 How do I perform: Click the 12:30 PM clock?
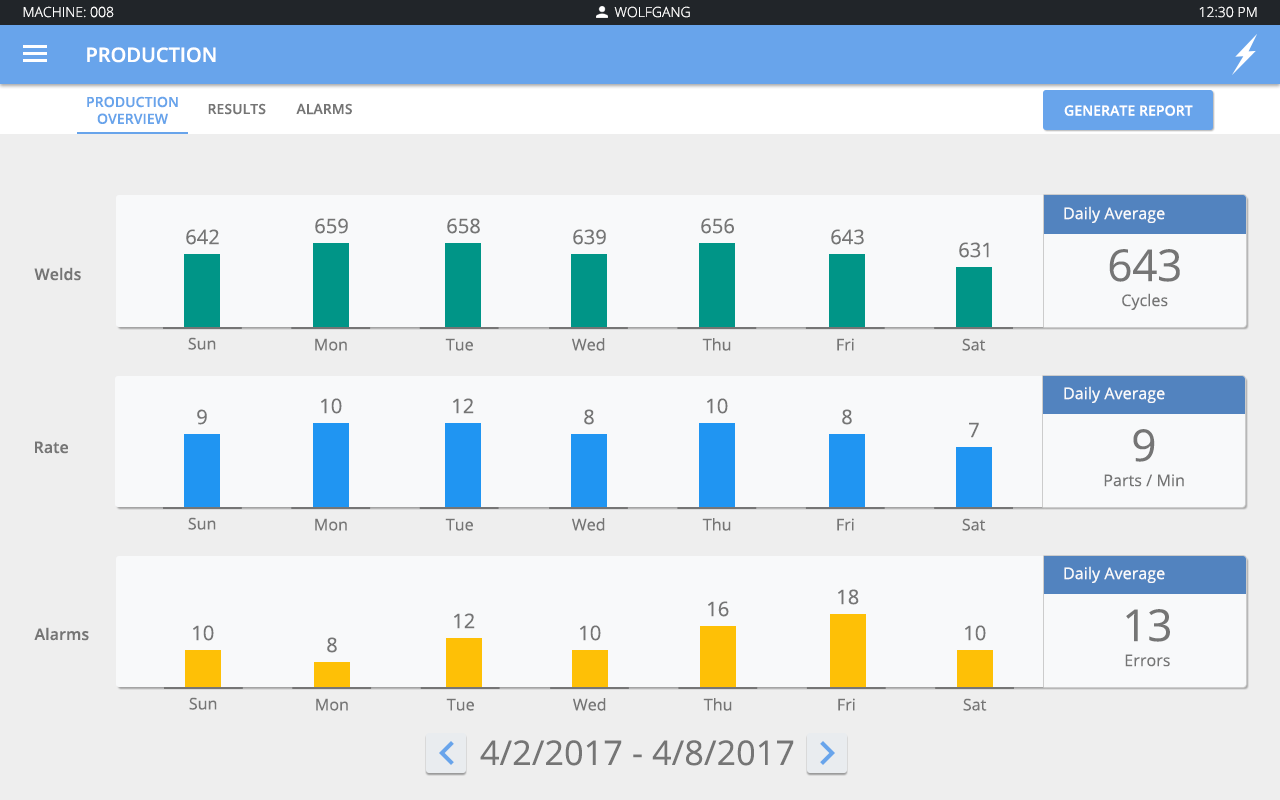(1227, 13)
